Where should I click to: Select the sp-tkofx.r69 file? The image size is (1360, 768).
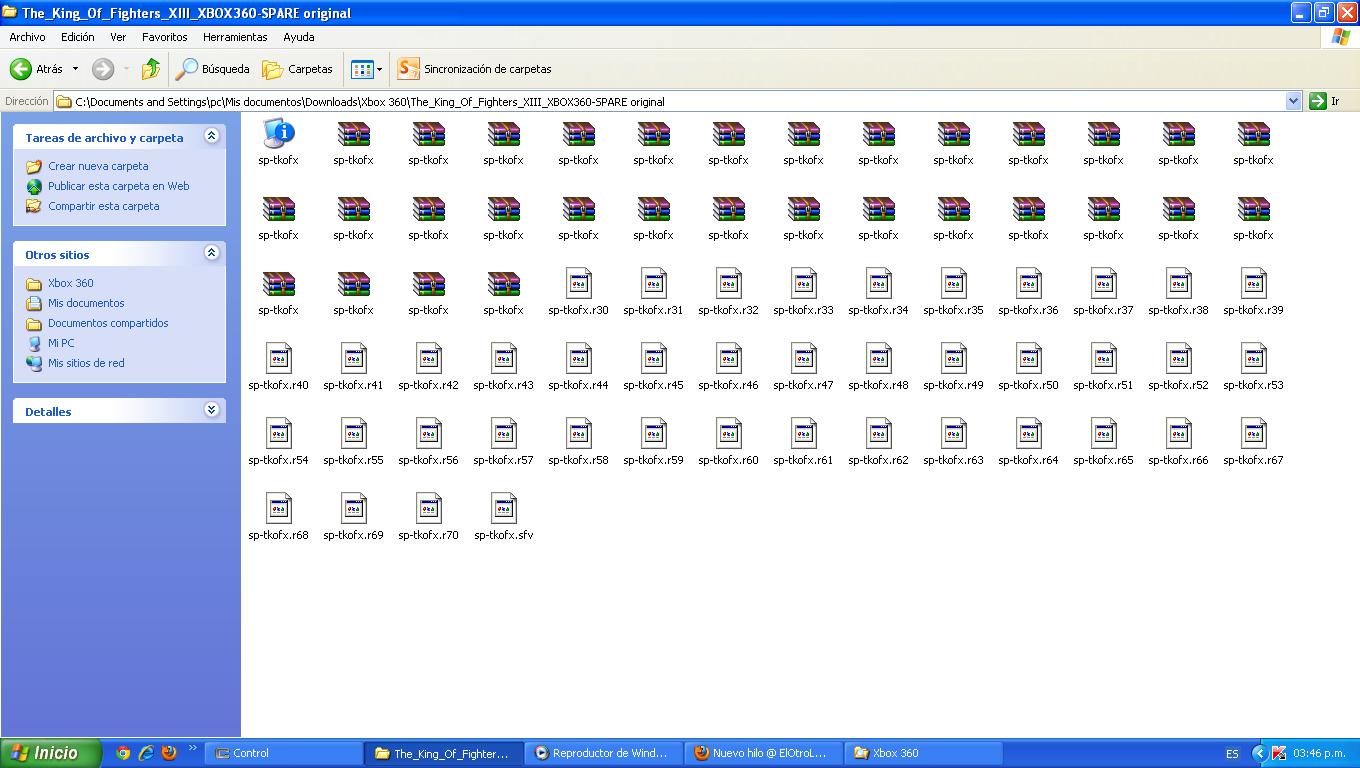tap(353, 517)
